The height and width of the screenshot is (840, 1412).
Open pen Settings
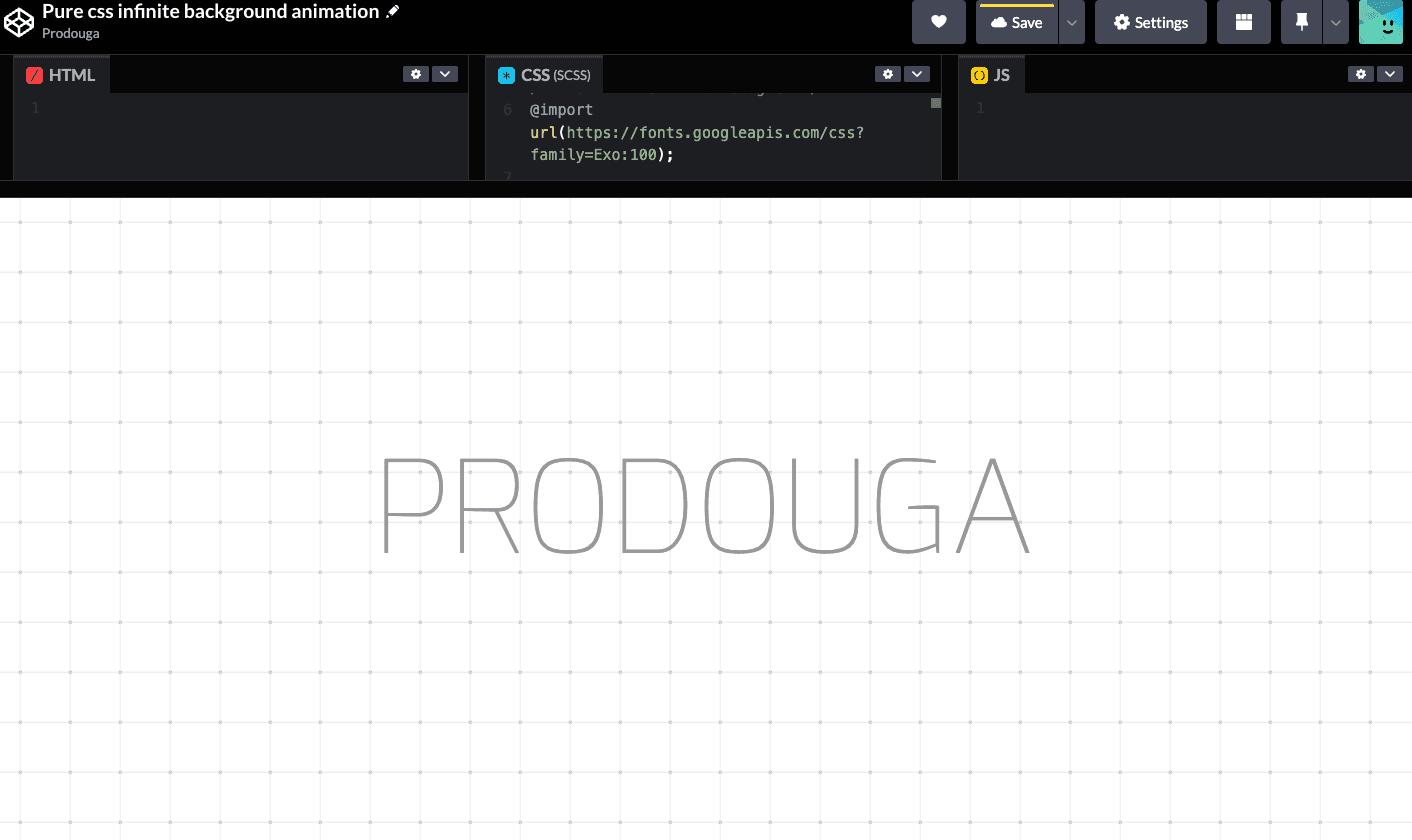1151,22
